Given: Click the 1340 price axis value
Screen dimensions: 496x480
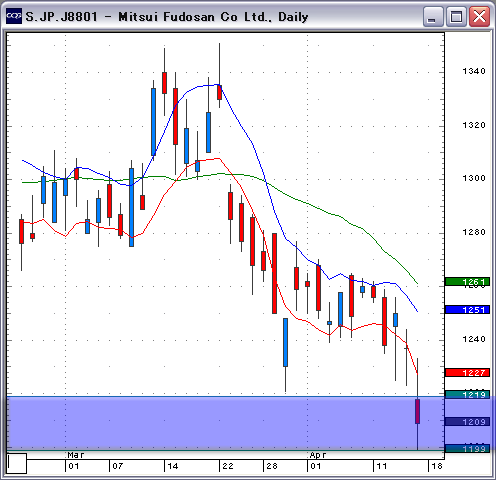Looking at the screenshot, I should pos(474,71).
